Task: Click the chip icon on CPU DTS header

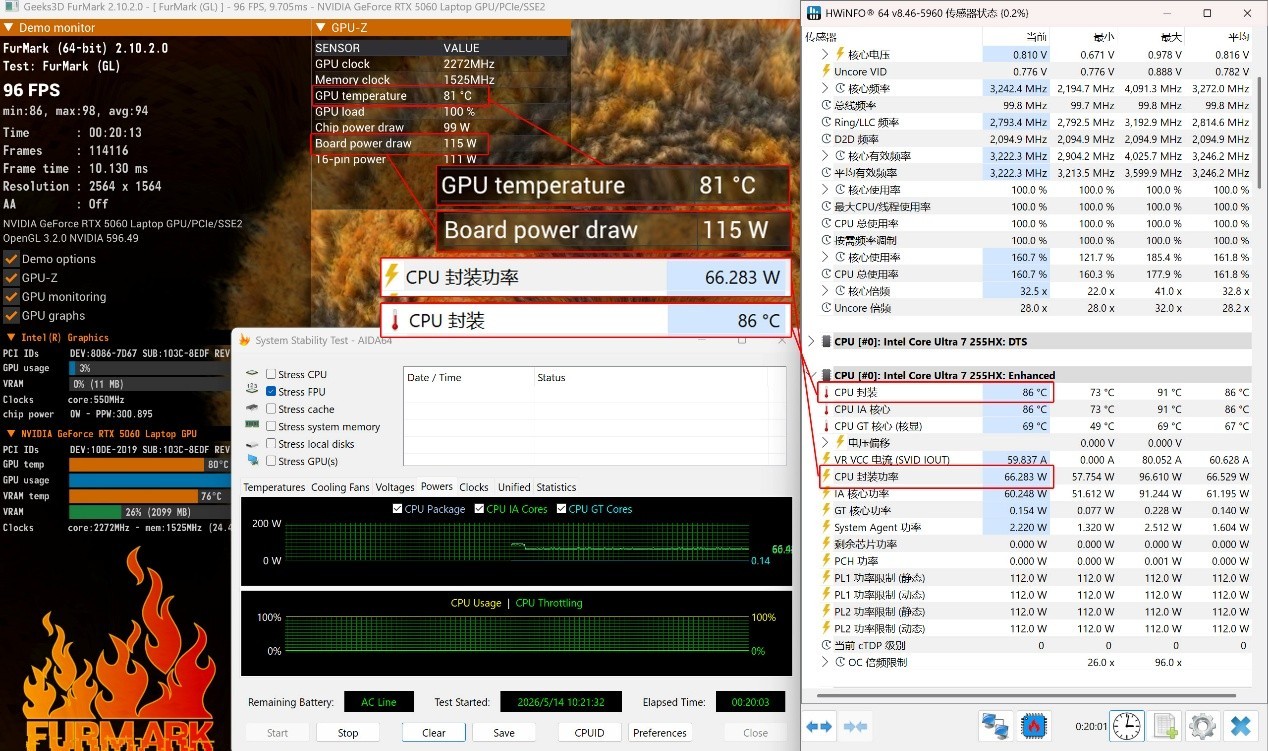Action: 826,341
